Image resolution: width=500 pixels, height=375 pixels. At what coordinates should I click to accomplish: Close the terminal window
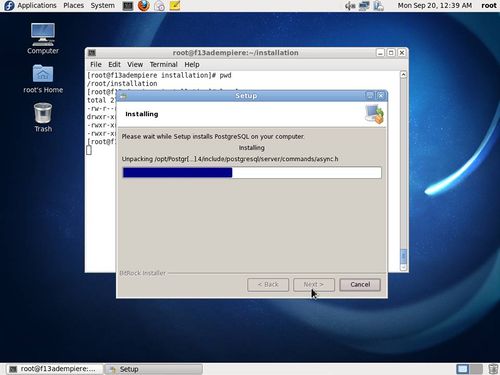402,53
